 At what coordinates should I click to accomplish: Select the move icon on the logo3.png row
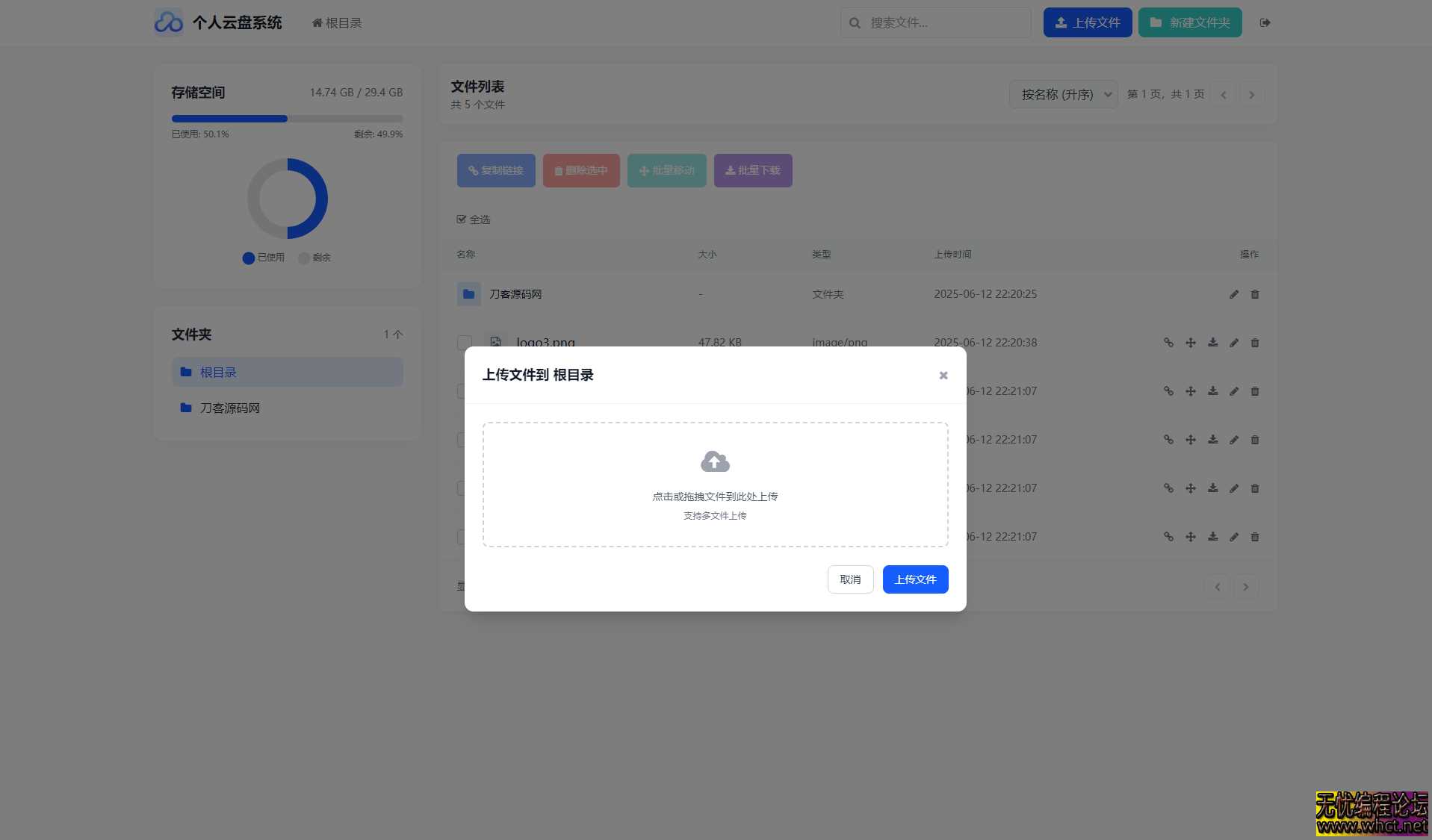coord(1190,343)
